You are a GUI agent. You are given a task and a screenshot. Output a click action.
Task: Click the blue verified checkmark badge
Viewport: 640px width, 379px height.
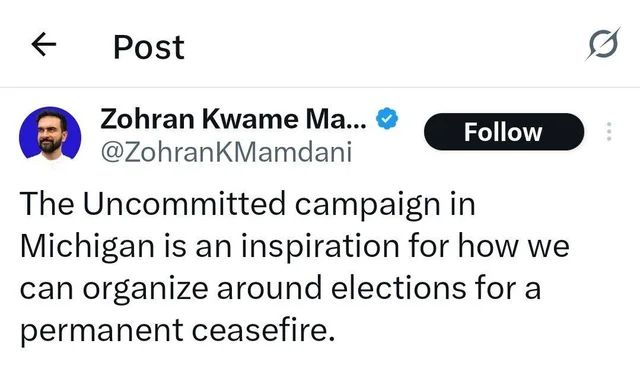387,119
